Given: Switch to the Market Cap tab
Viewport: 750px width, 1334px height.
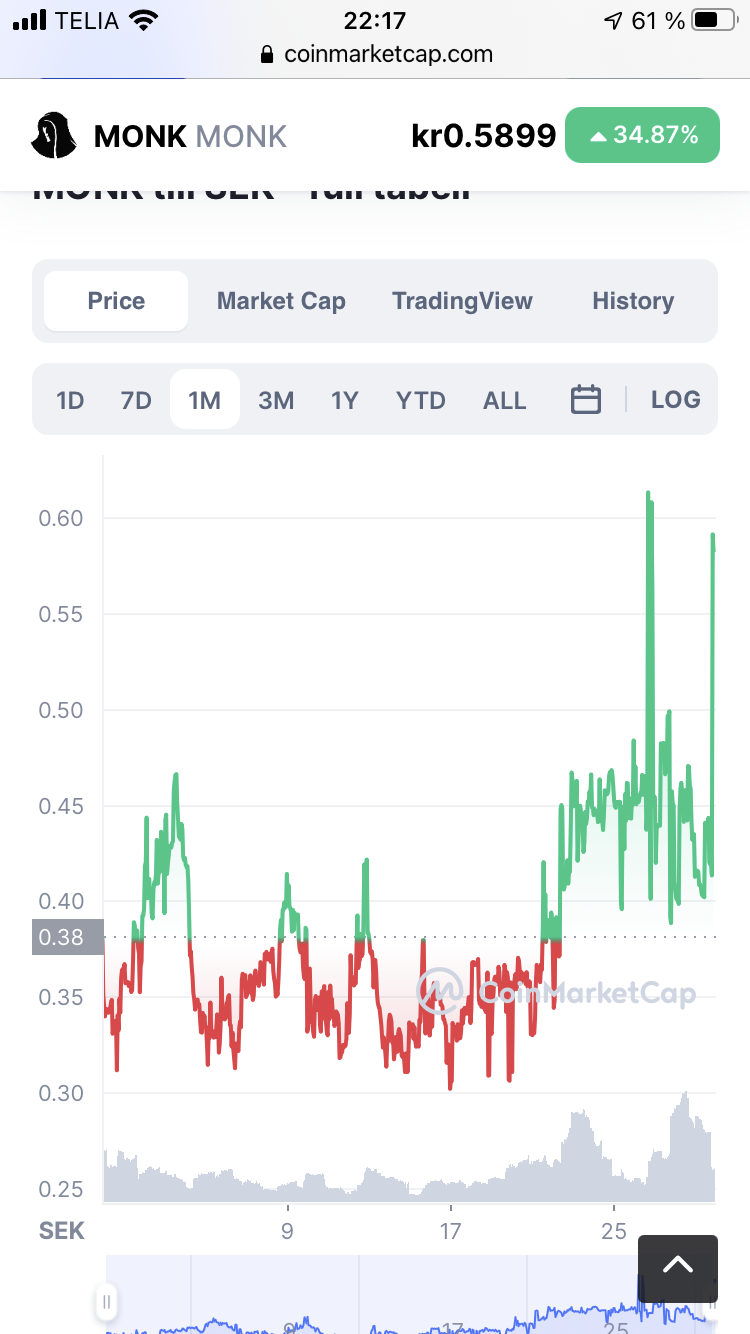Looking at the screenshot, I should point(281,301).
